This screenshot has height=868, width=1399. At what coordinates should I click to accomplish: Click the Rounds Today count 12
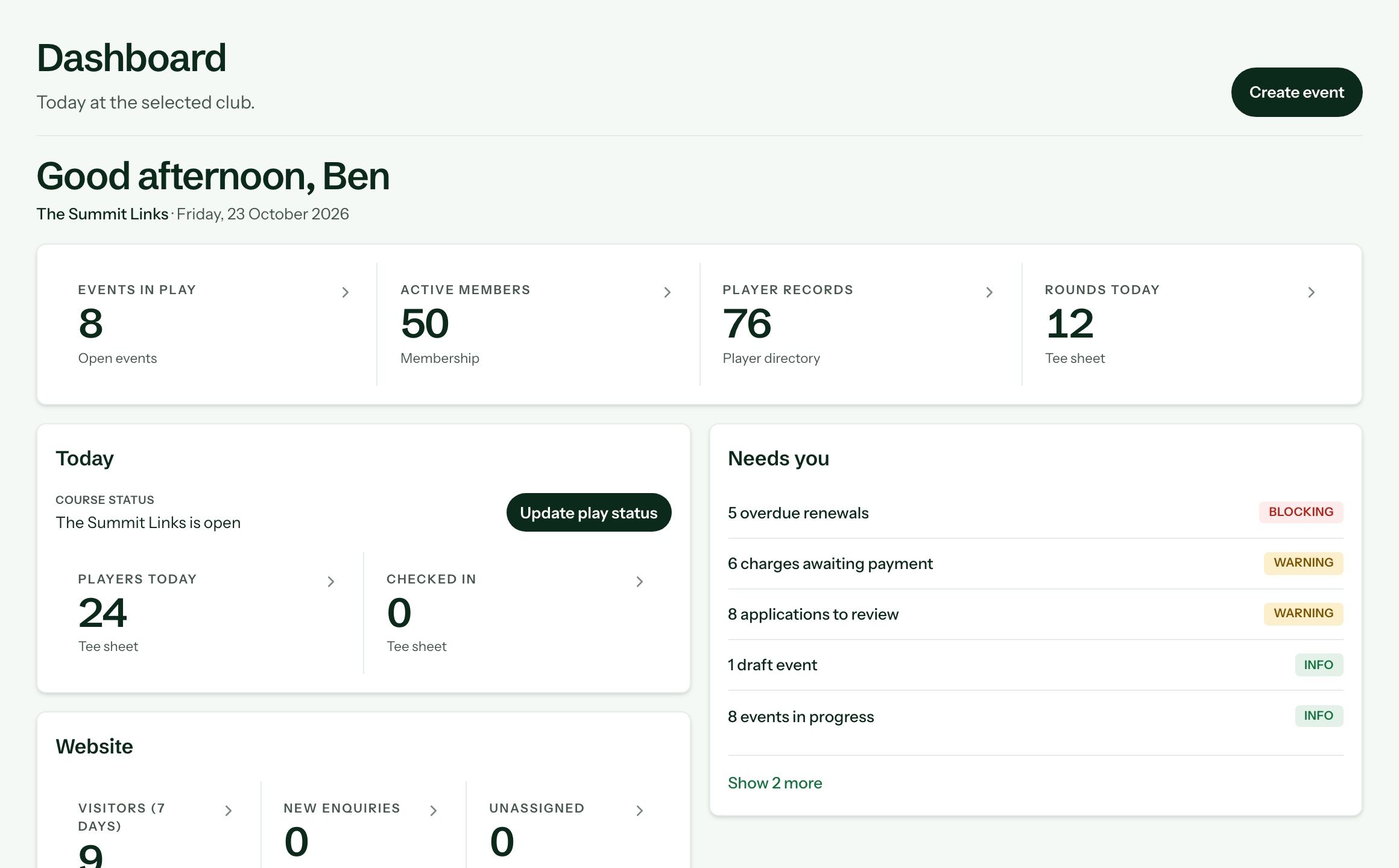1070,324
